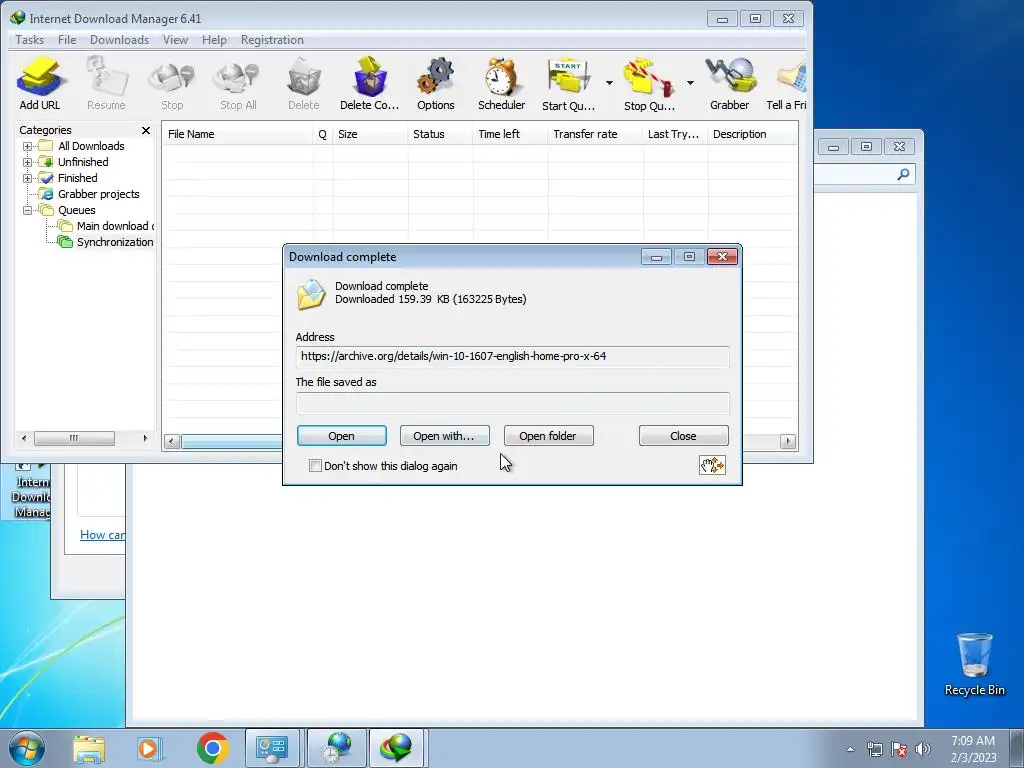The height and width of the screenshot is (768, 1024).
Task: Click the Add URL toolbar icon
Action: point(40,83)
